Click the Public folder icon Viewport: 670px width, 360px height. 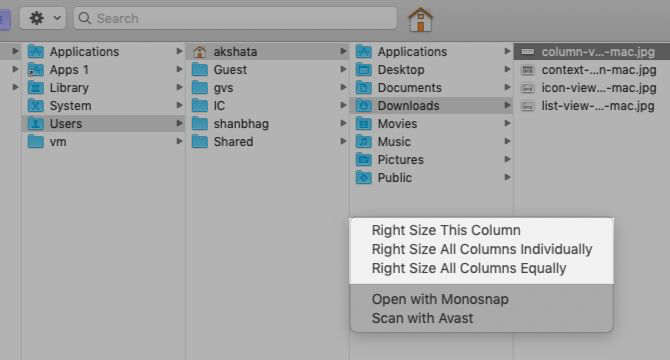(364, 177)
